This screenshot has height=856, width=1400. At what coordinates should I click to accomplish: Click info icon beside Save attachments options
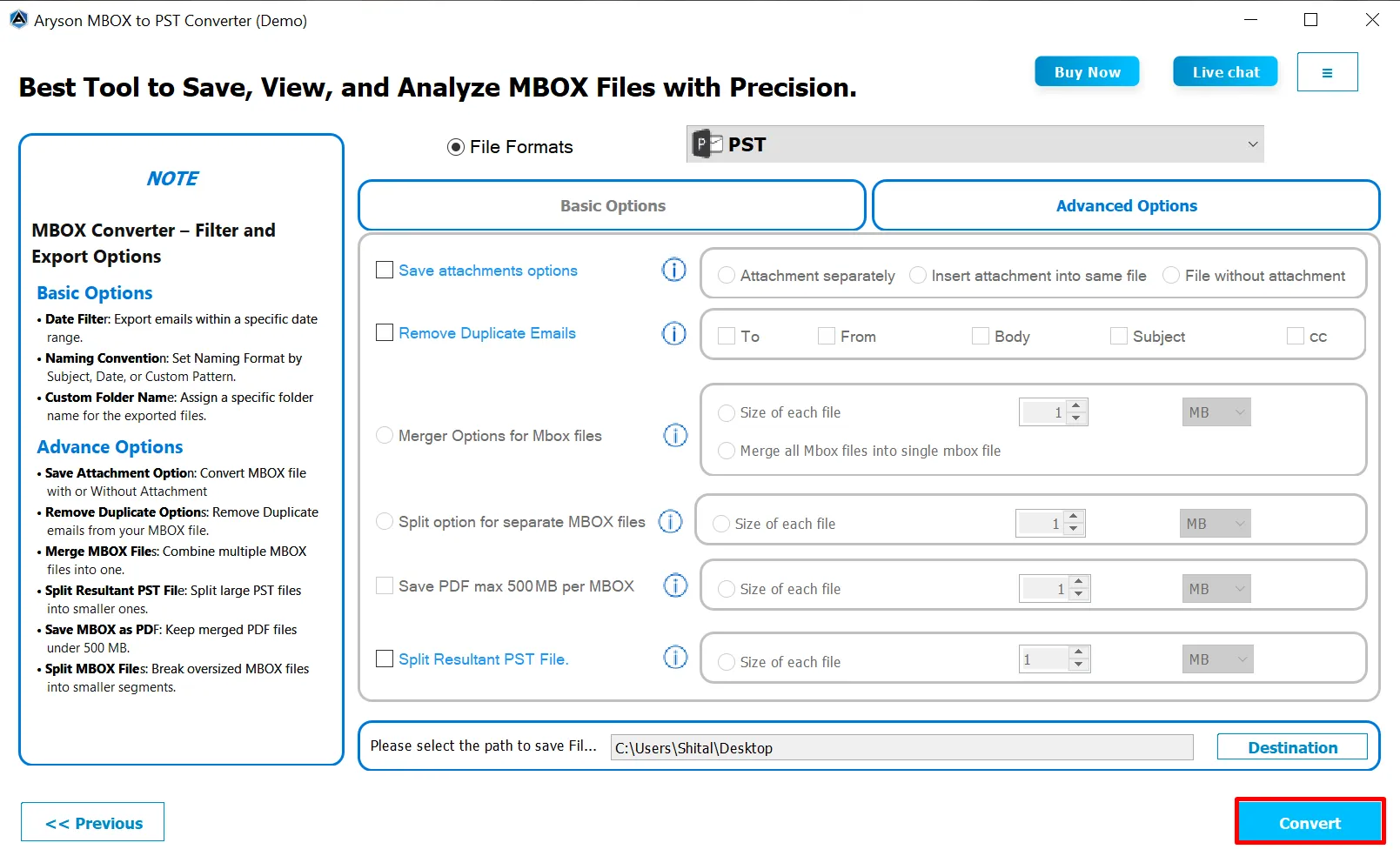tap(673, 271)
